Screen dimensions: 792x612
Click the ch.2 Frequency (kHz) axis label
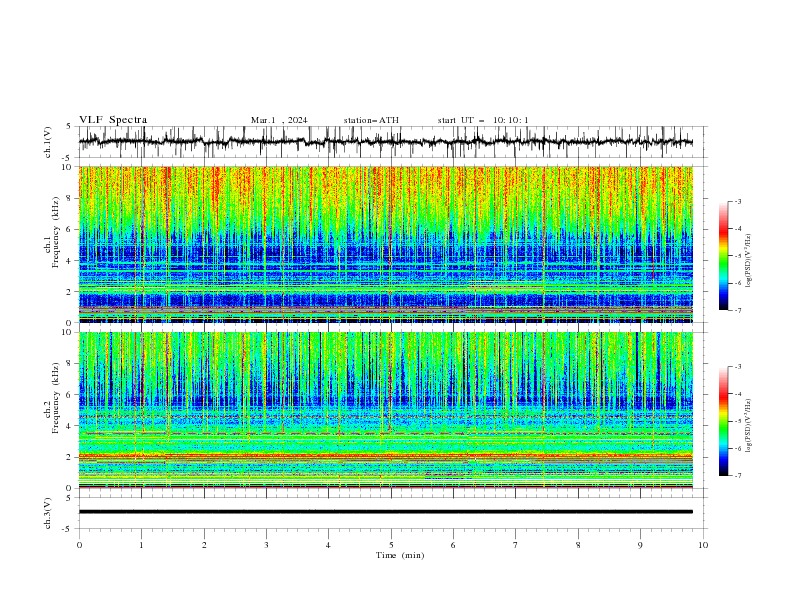click(53, 398)
